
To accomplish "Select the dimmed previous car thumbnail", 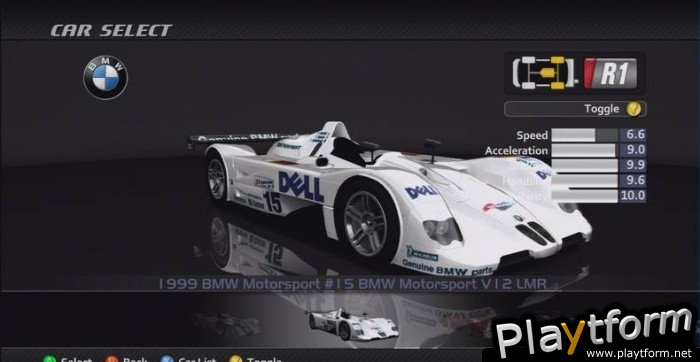I will click(228, 324).
